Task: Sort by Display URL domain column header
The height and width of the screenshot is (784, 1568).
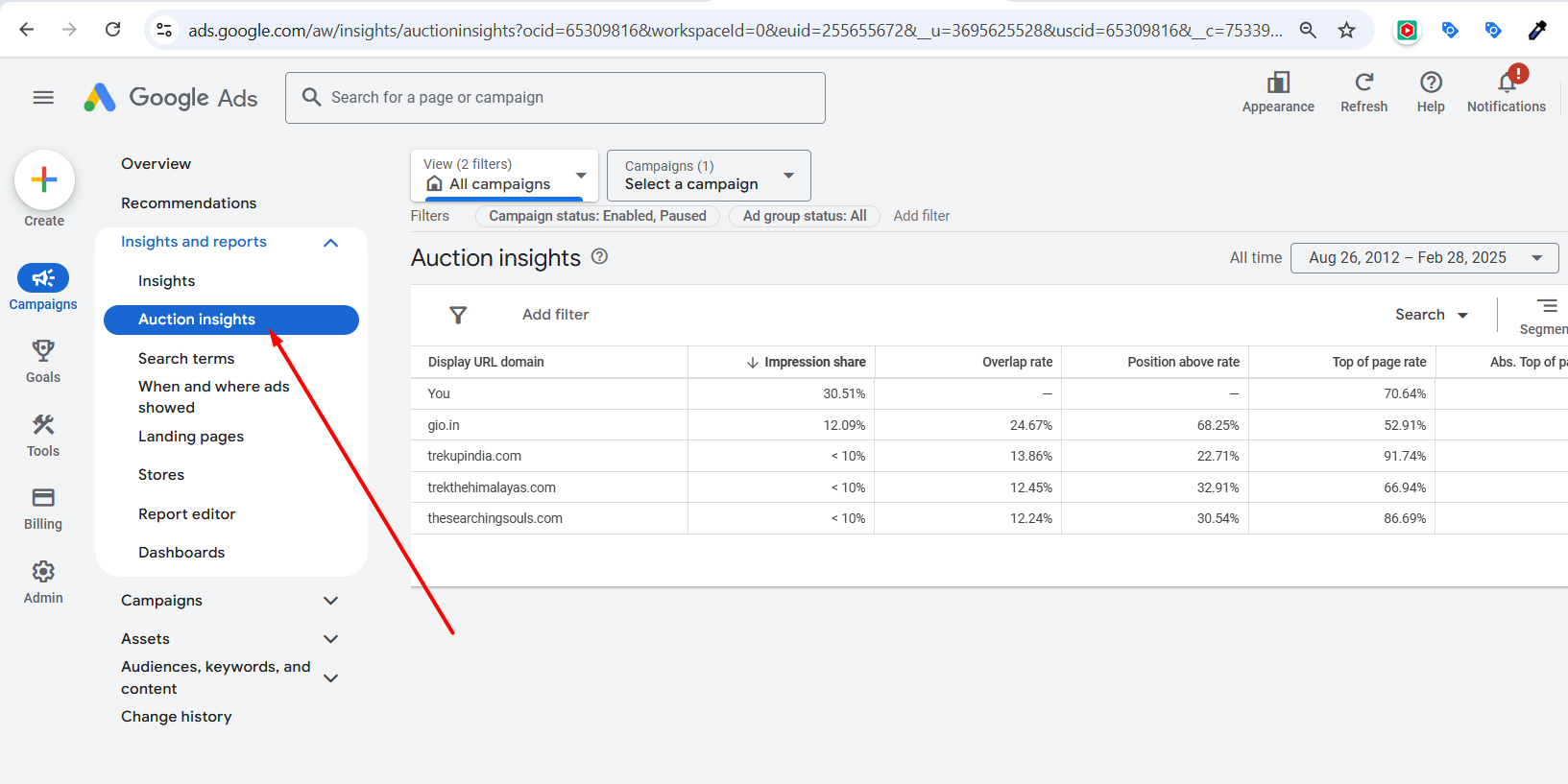Action: pyautogui.click(x=486, y=362)
